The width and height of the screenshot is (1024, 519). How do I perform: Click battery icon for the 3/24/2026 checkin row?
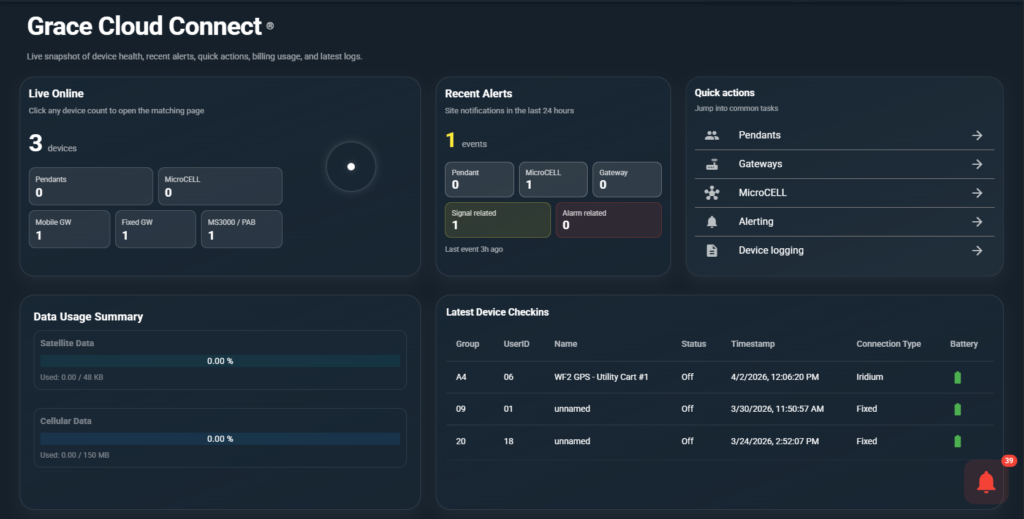pos(957,441)
